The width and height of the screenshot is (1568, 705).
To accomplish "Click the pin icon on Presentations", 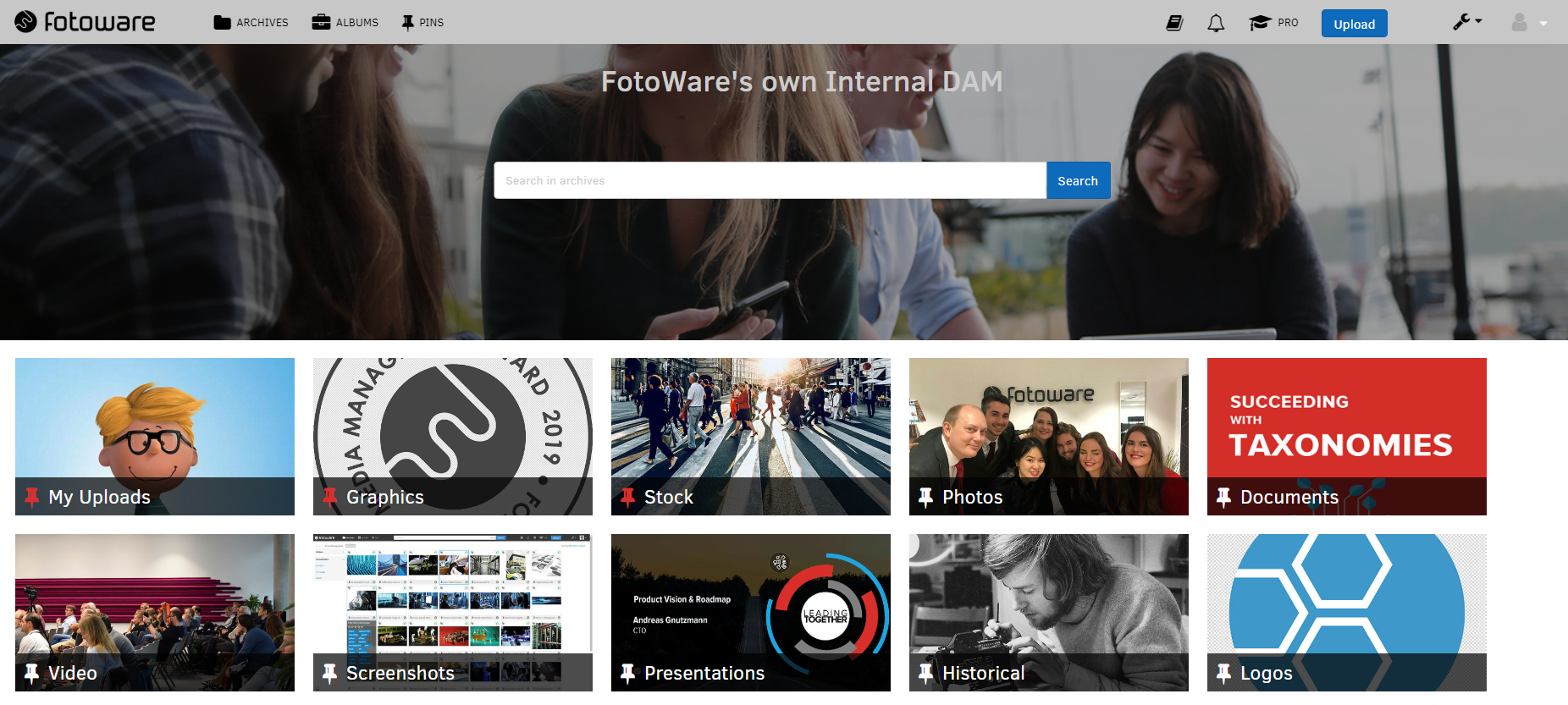I will [628, 674].
